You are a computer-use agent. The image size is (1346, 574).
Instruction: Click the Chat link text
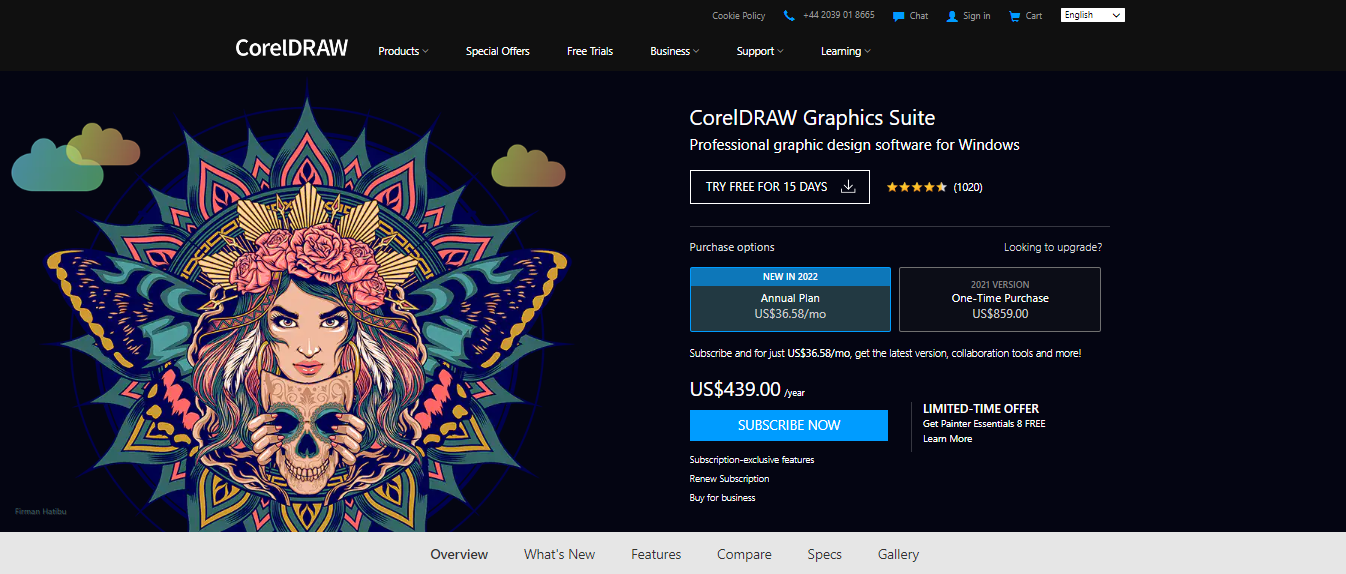[919, 16]
